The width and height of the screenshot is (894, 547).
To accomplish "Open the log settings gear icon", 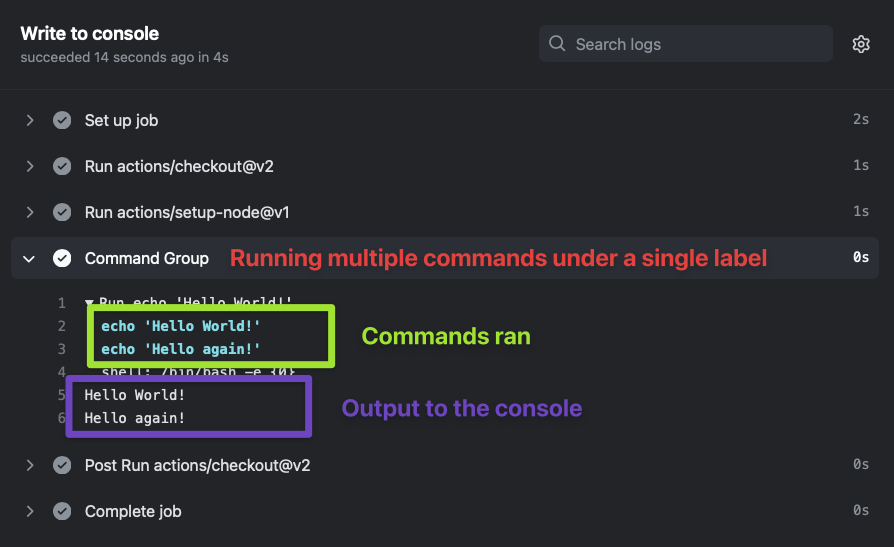I will (x=861, y=44).
